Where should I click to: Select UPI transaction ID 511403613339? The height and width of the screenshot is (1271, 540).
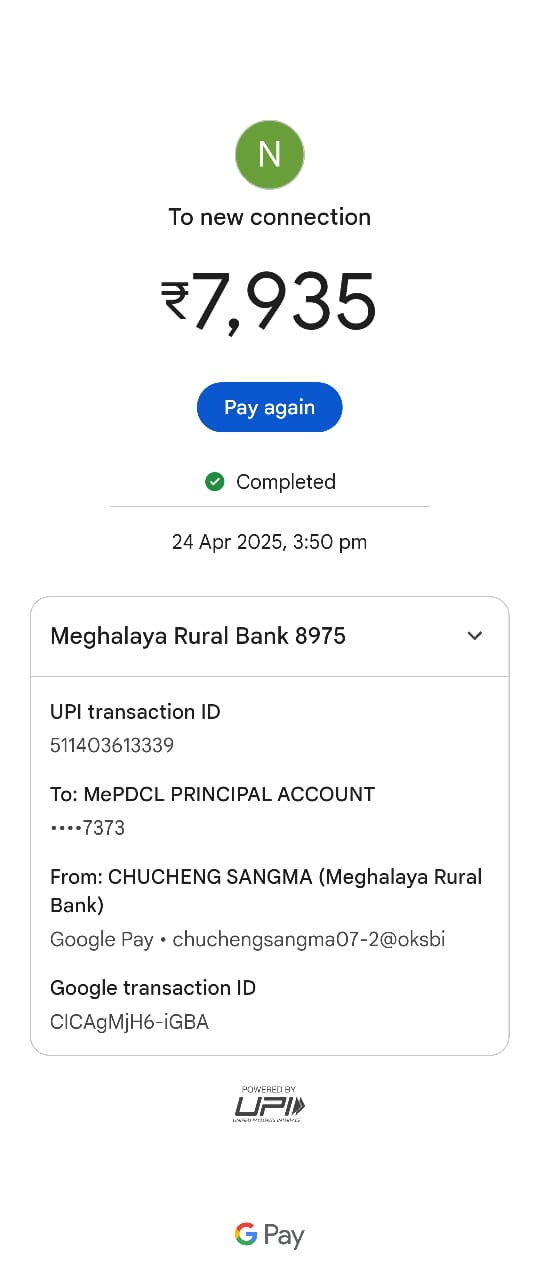pyautogui.click(x=112, y=745)
